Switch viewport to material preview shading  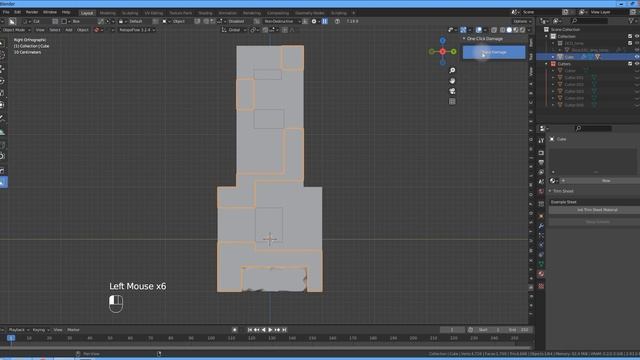[x=516, y=30]
